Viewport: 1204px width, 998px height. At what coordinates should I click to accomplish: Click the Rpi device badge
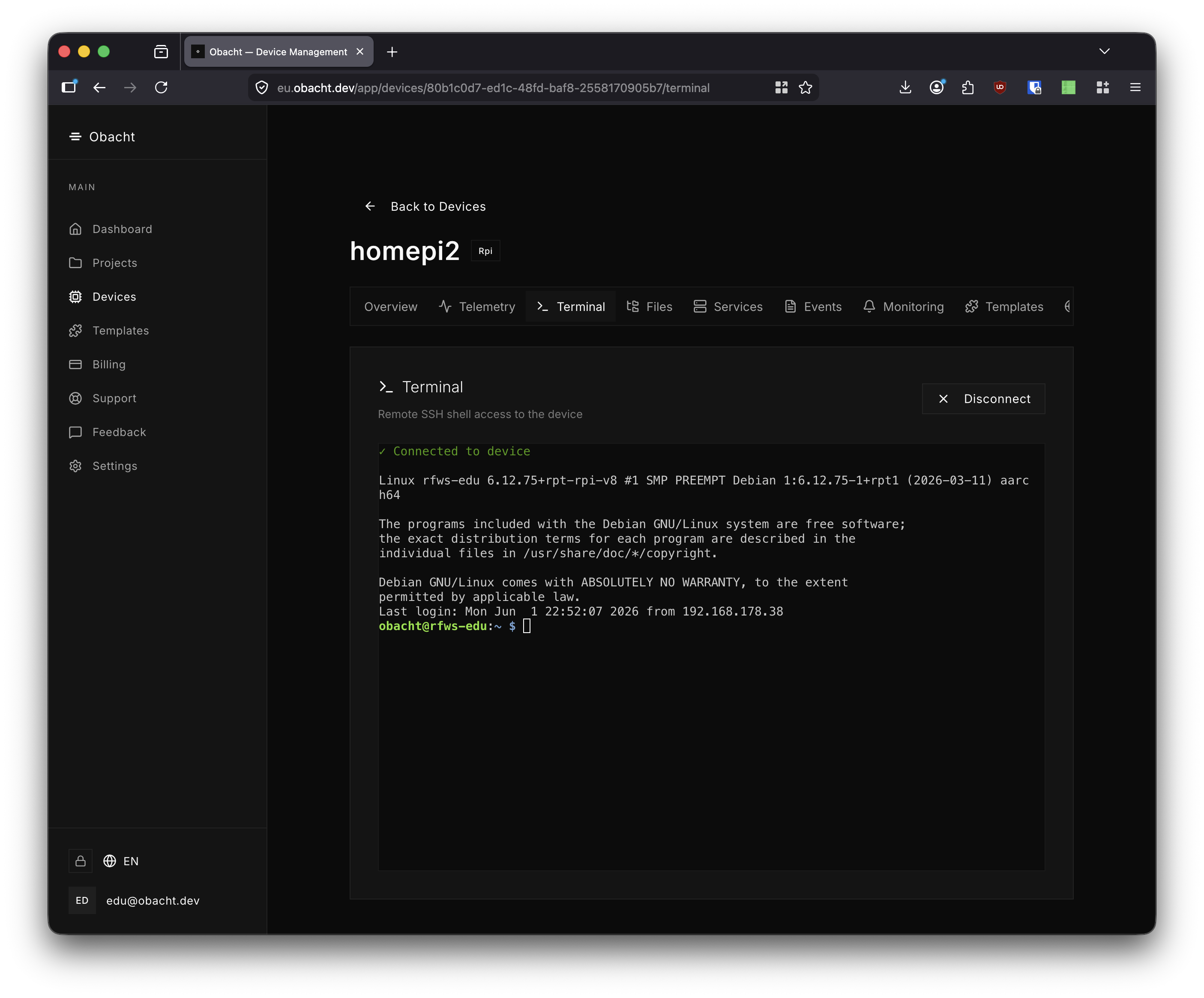coord(485,251)
